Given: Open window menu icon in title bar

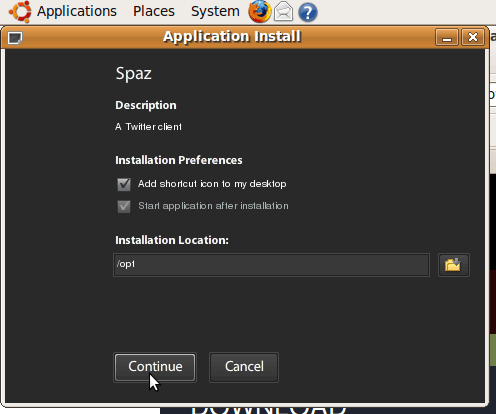Looking at the screenshot, I should 15,38.
